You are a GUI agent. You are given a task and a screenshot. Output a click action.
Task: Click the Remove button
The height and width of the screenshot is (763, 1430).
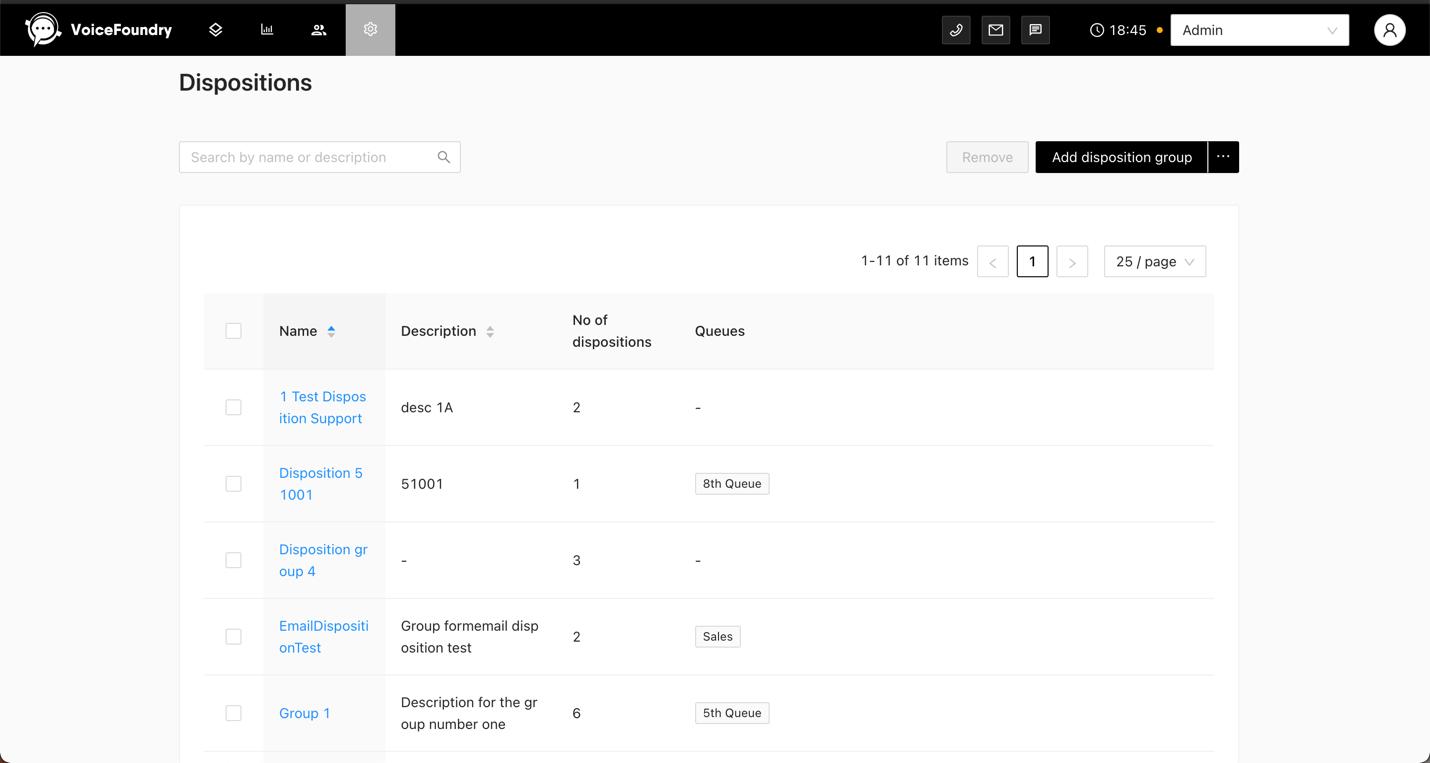point(987,157)
